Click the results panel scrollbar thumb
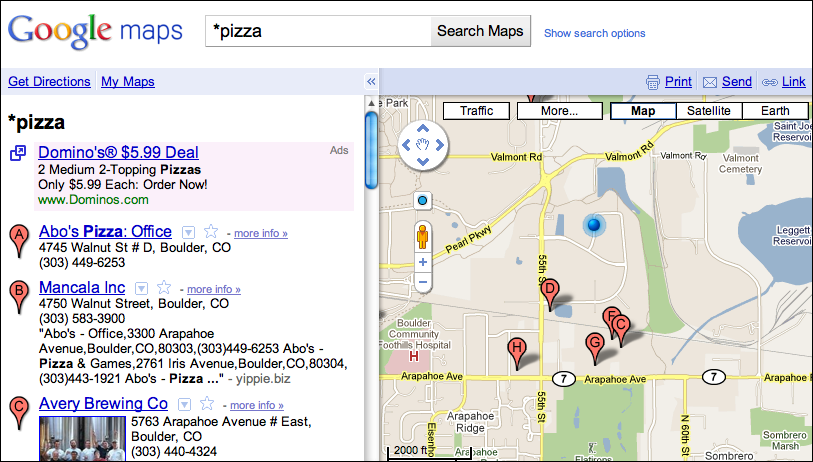The height and width of the screenshot is (462, 813). pos(371,150)
